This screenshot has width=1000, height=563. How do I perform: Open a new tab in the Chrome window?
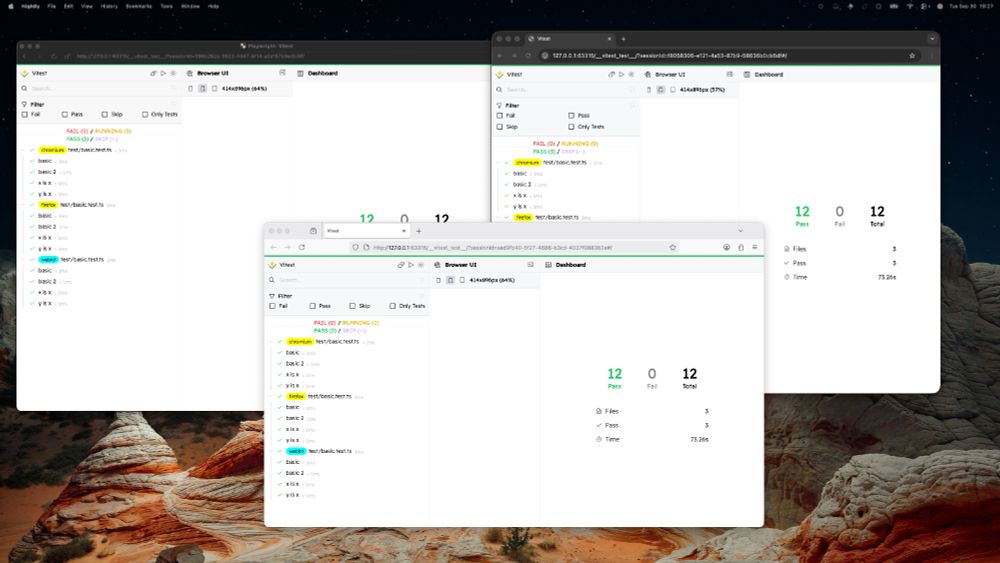[624, 39]
